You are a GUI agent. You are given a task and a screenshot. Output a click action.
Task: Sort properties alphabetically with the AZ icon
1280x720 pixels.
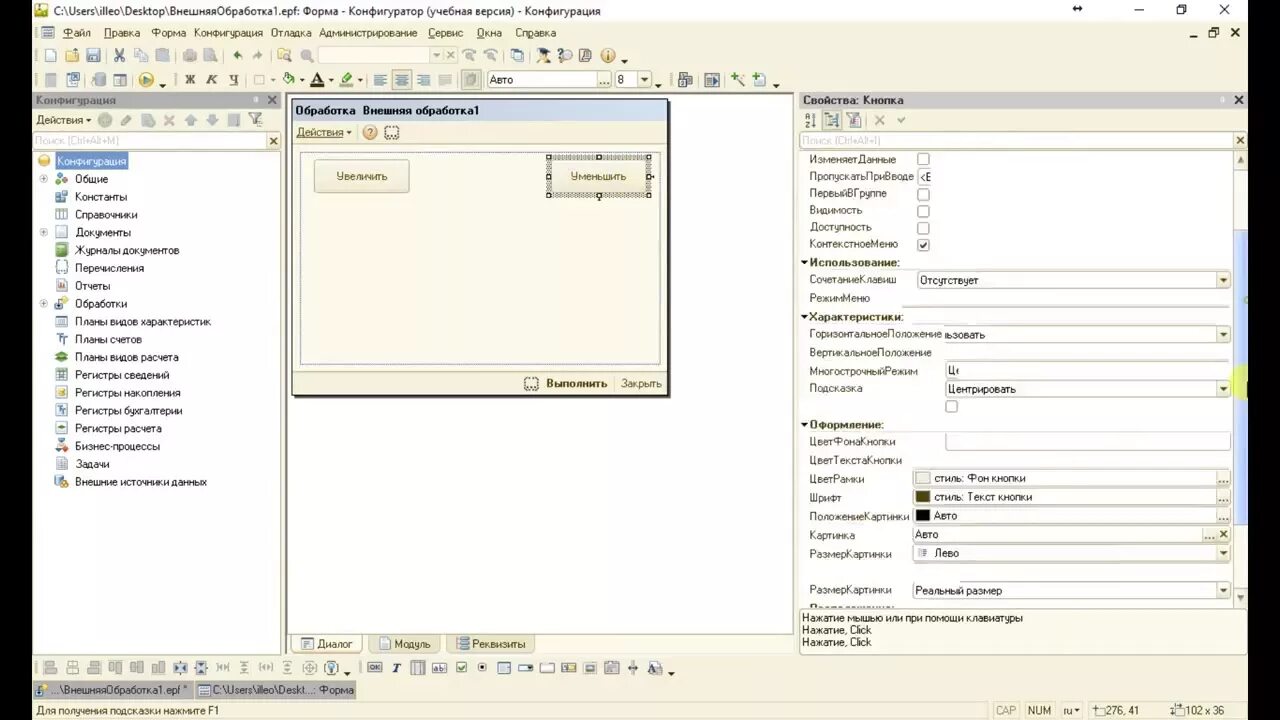(811, 120)
